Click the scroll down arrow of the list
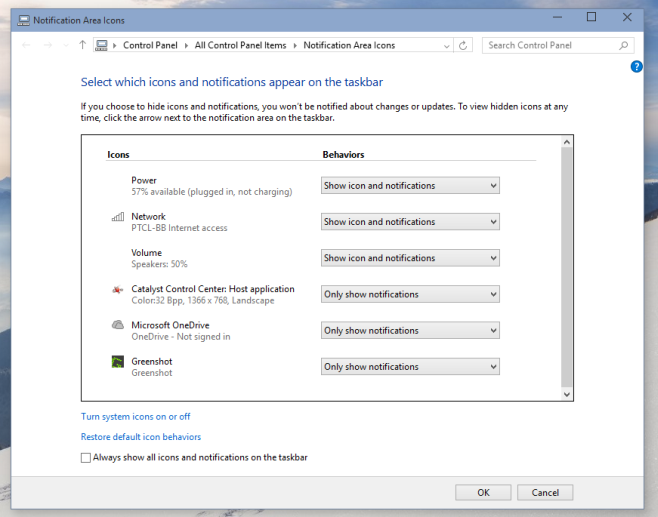The width and height of the screenshot is (658, 517). [567, 394]
